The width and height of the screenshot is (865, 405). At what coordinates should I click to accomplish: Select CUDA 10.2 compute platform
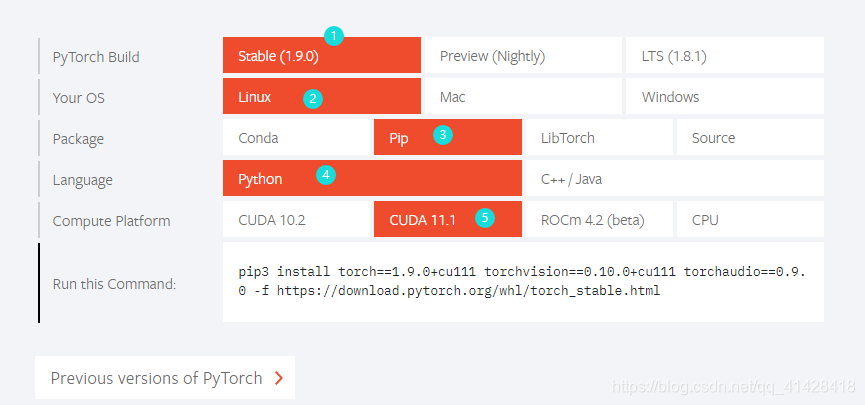[296, 219]
